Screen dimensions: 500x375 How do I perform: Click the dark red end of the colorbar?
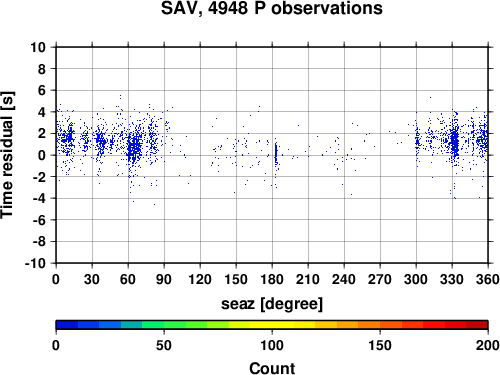pyautogui.click(x=477, y=325)
